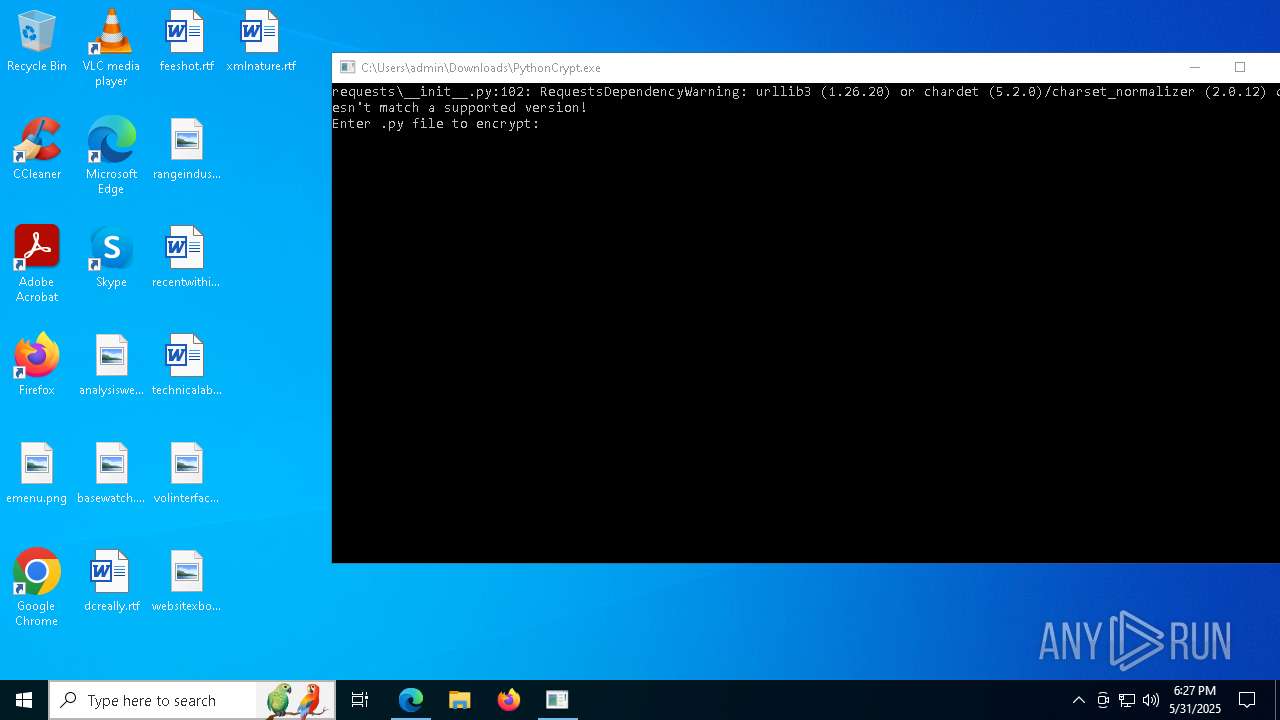Select the basewatch... image file icon
This screenshot has width=1280, height=720.
pos(111,474)
